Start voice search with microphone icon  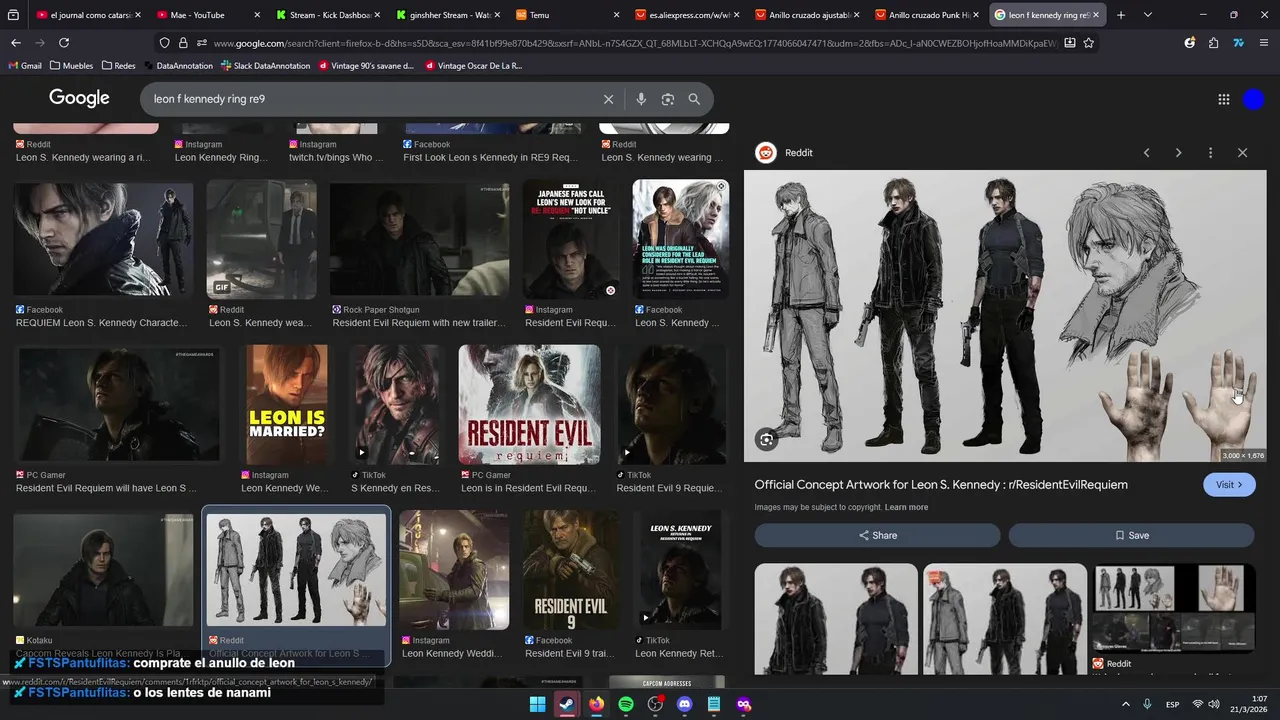pyautogui.click(x=641, y=99)
